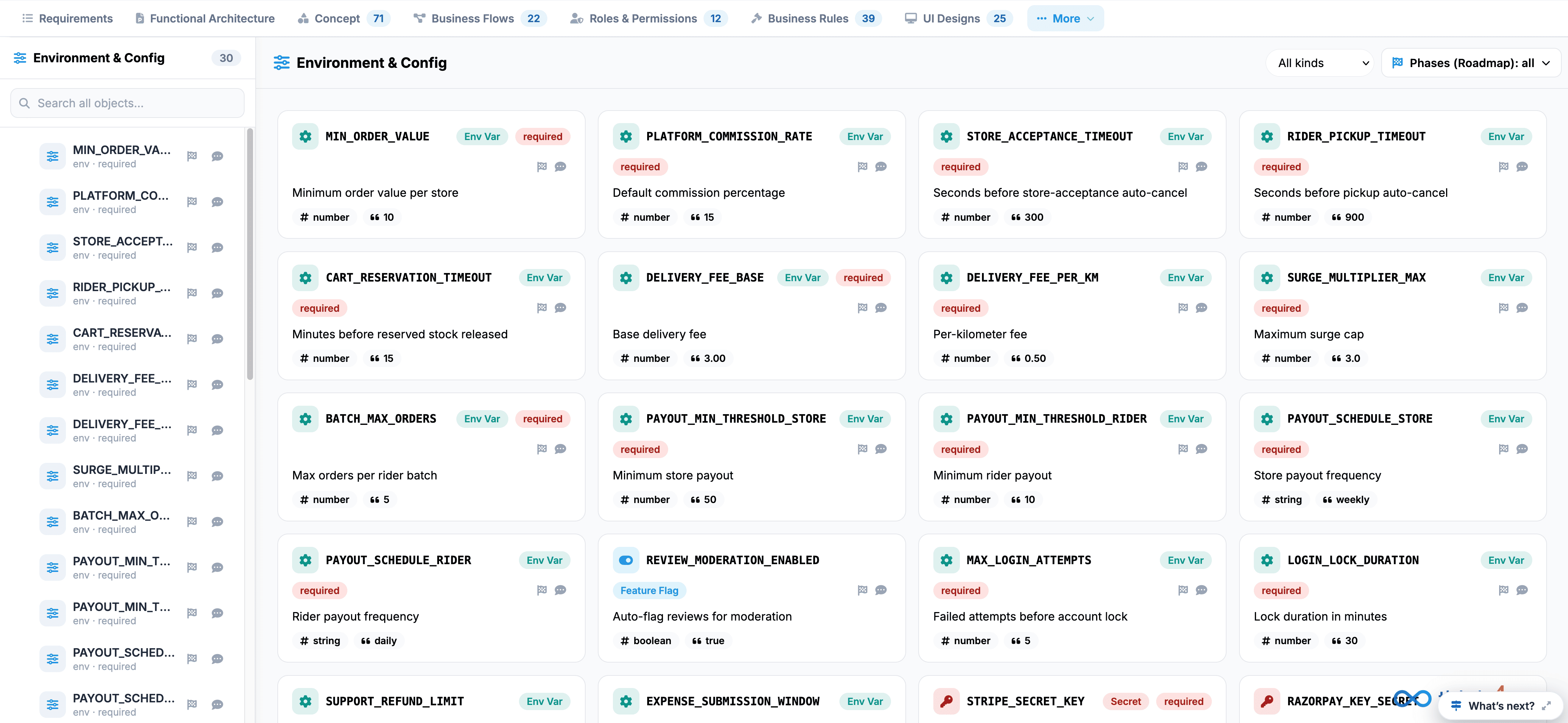The image size is (1568, 723).
Task: Click the toggle icon on REVIEW_MODERATION_ENABLED card
Action: tap(626, 560)
